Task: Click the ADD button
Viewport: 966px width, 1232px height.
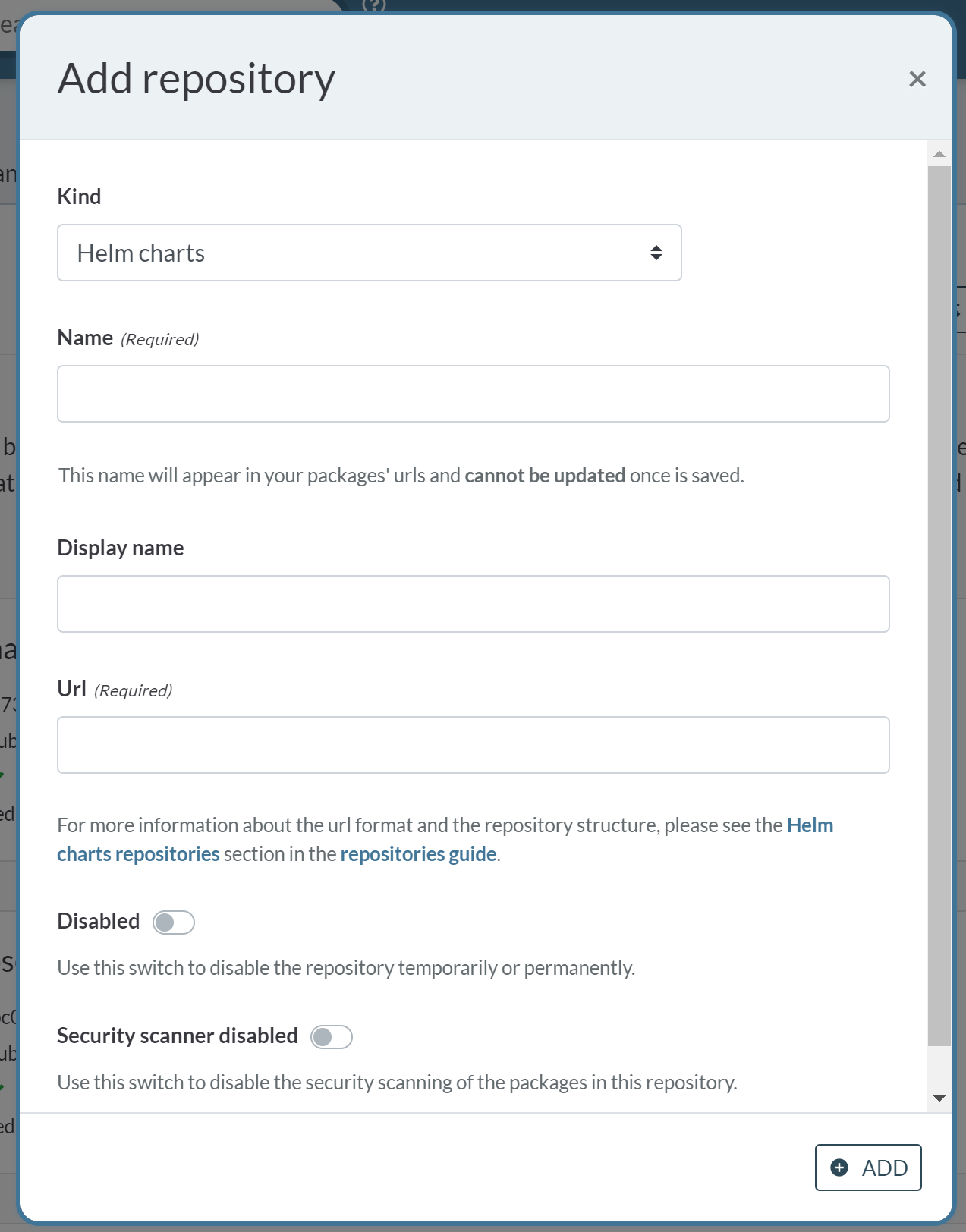Action: pos(868,1168)
